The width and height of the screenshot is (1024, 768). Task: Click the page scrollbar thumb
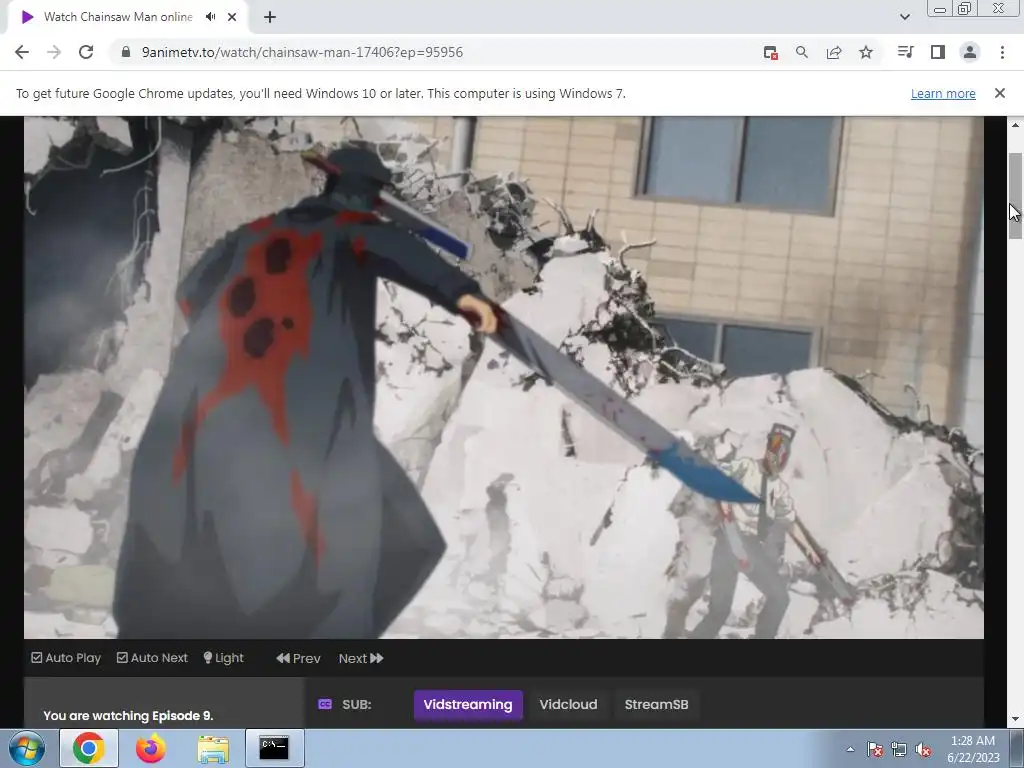click(1015, 196)
